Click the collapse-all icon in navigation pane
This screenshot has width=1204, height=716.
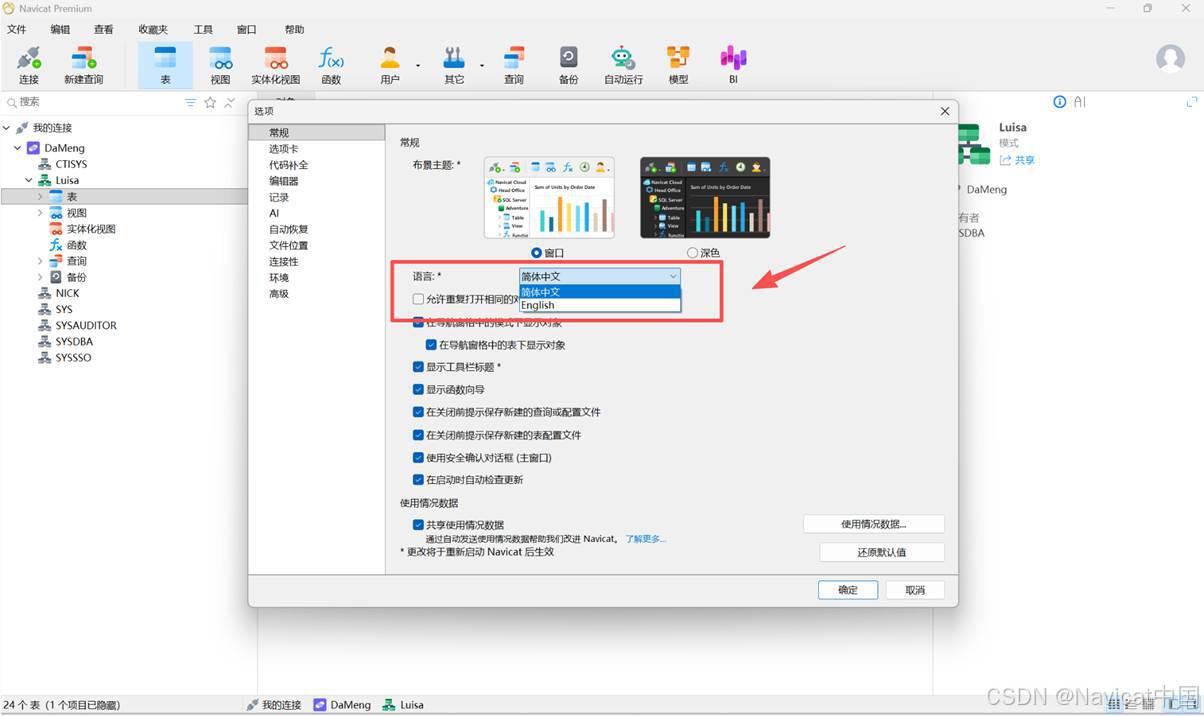click(230, 102)
